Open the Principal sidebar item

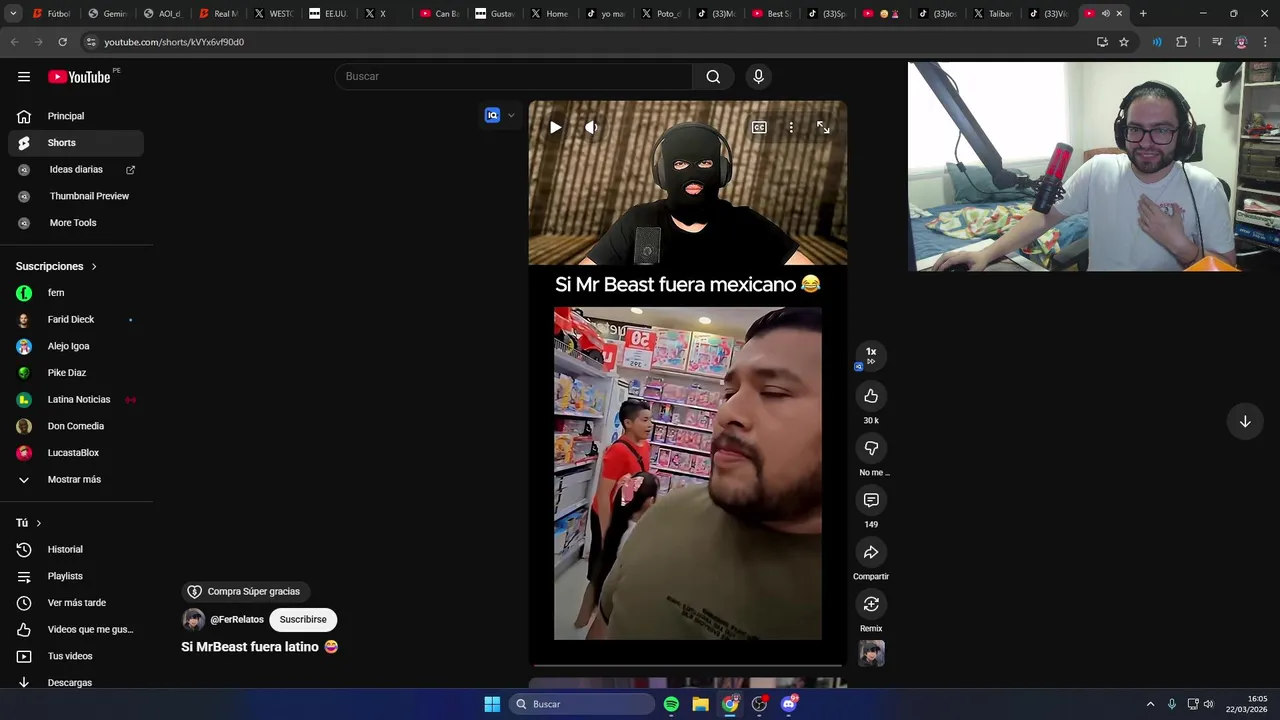(76, 116)
